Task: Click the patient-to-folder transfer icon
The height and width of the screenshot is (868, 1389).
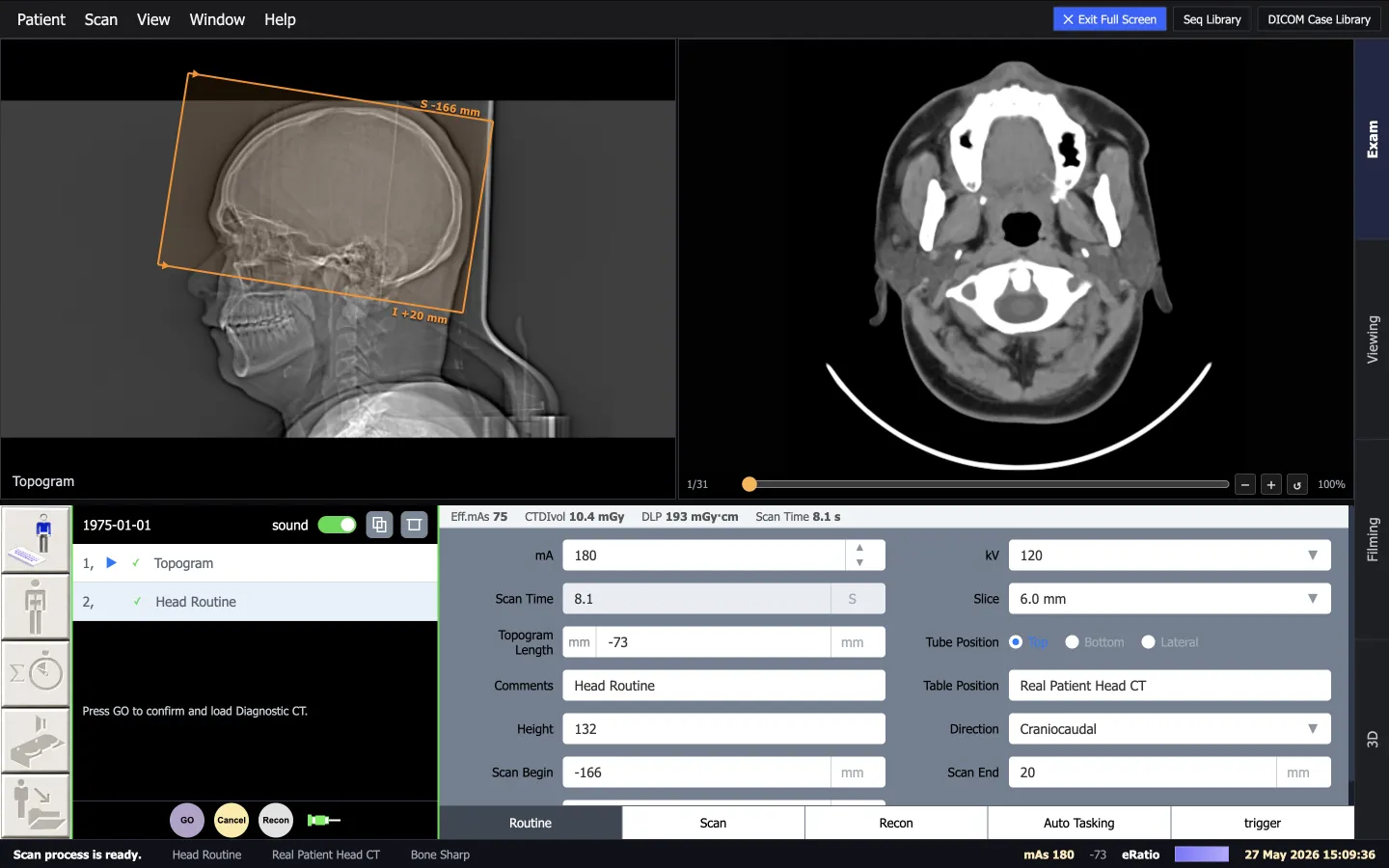Action: pos(36,806)
